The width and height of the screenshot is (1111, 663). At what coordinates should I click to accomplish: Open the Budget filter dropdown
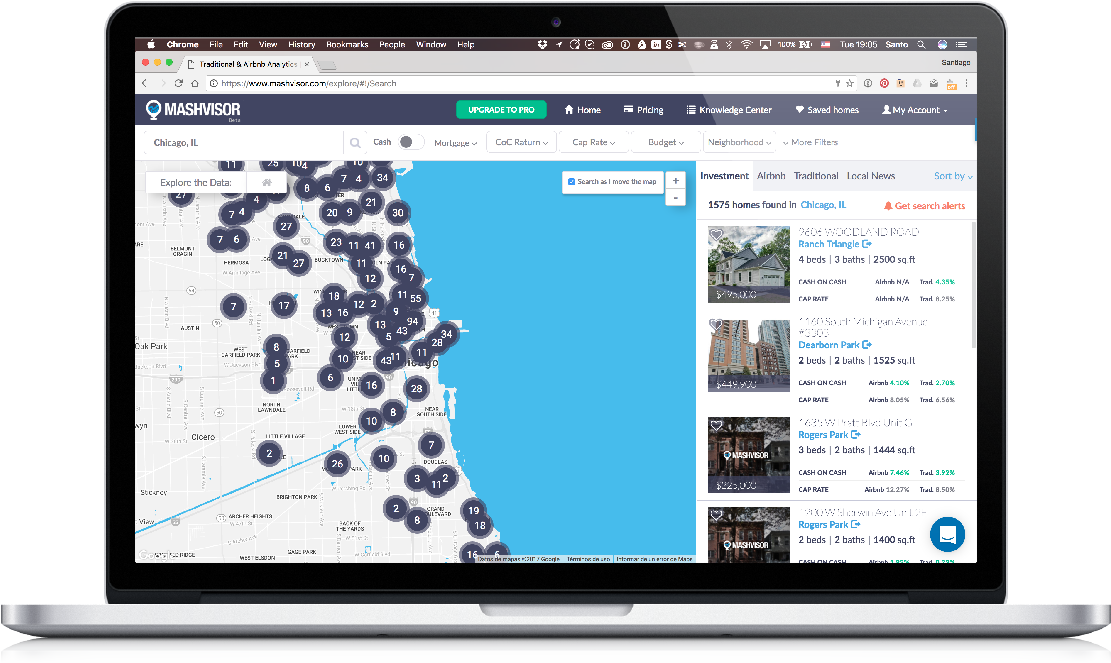(x=666, y=142)
